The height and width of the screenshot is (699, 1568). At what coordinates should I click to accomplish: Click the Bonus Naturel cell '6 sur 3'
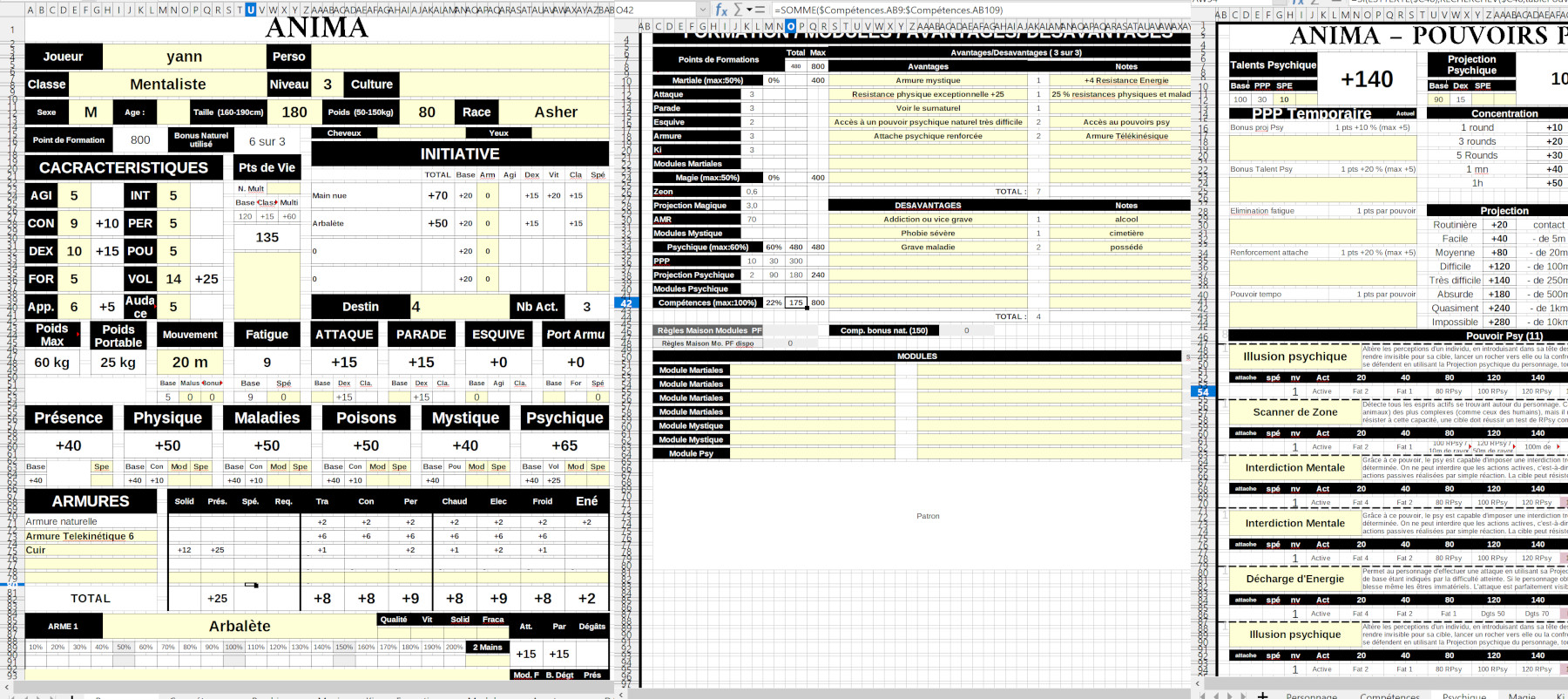pos(267,141)
